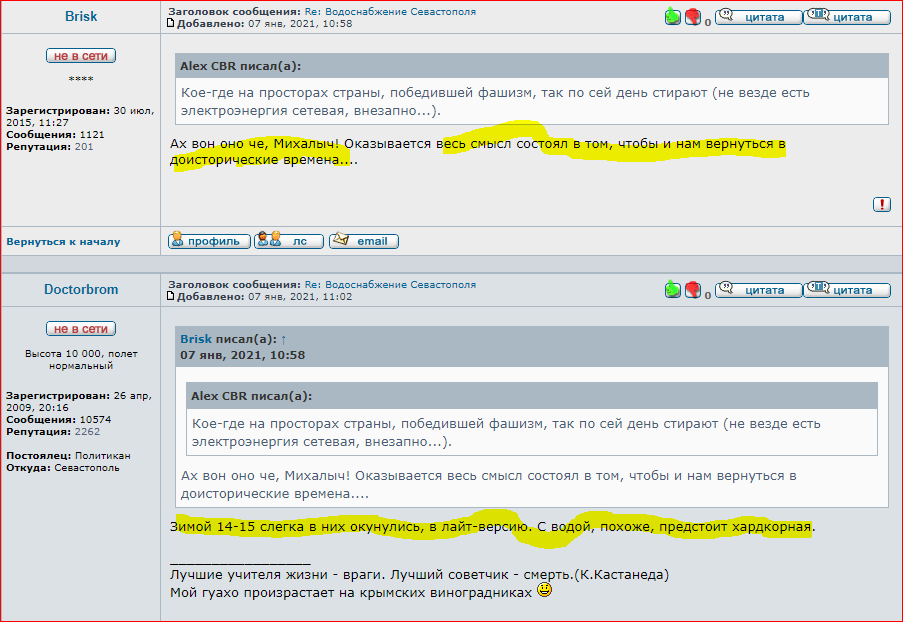Viewport: 903px width, 622px height.
Task: Click Откуда: Севастополь text
Action: click(x=63, y=468)
